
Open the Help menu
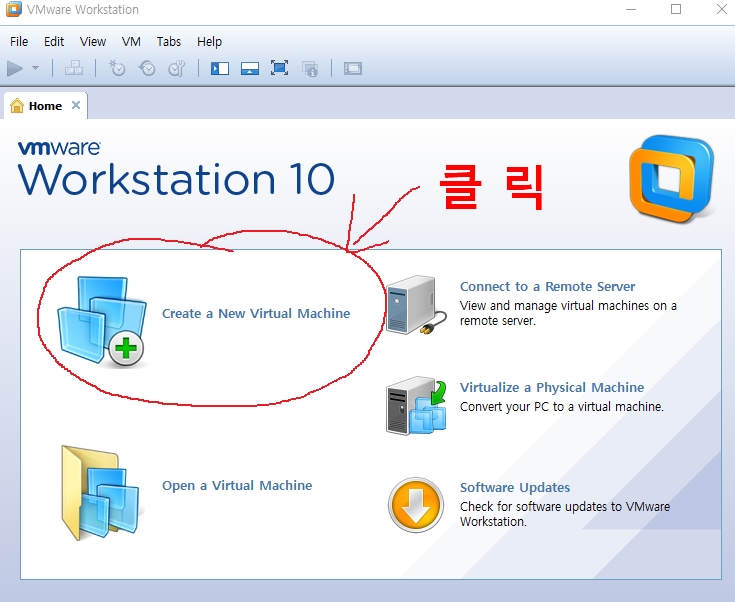click(x=209, y=42)
